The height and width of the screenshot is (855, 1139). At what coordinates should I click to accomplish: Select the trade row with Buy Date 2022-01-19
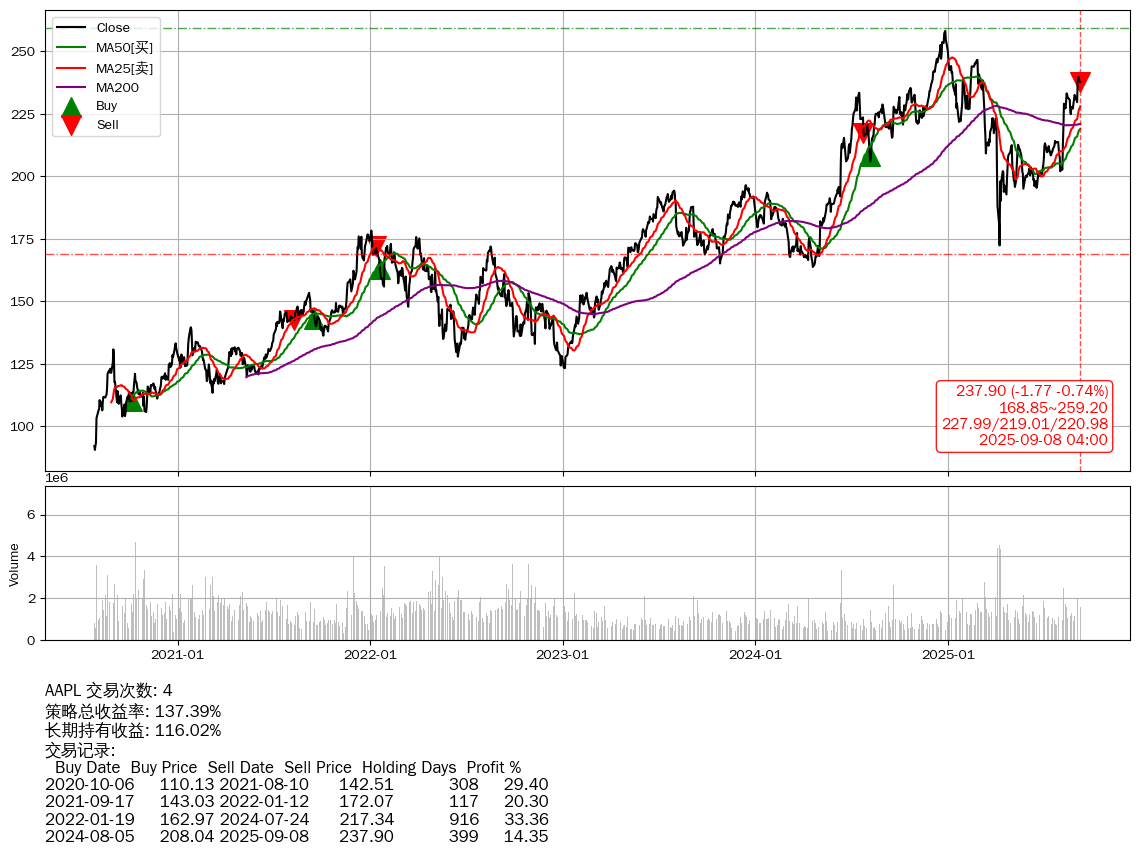tap(296, 819)
